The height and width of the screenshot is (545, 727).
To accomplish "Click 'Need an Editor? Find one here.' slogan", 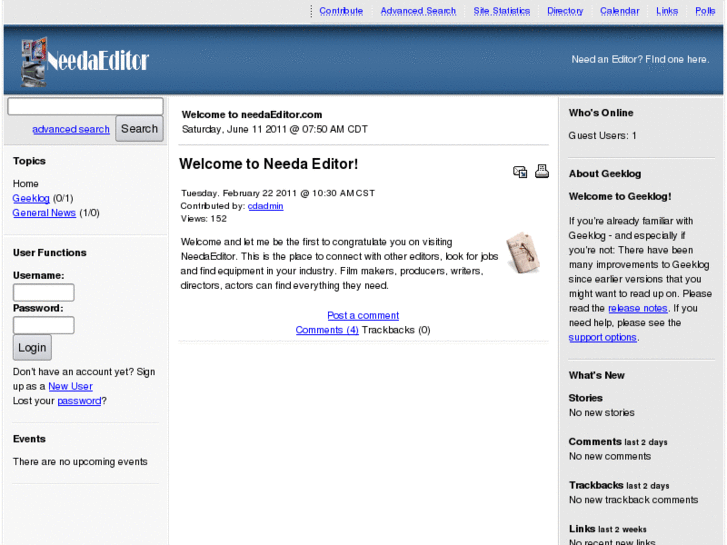I will tap(640, 59).
